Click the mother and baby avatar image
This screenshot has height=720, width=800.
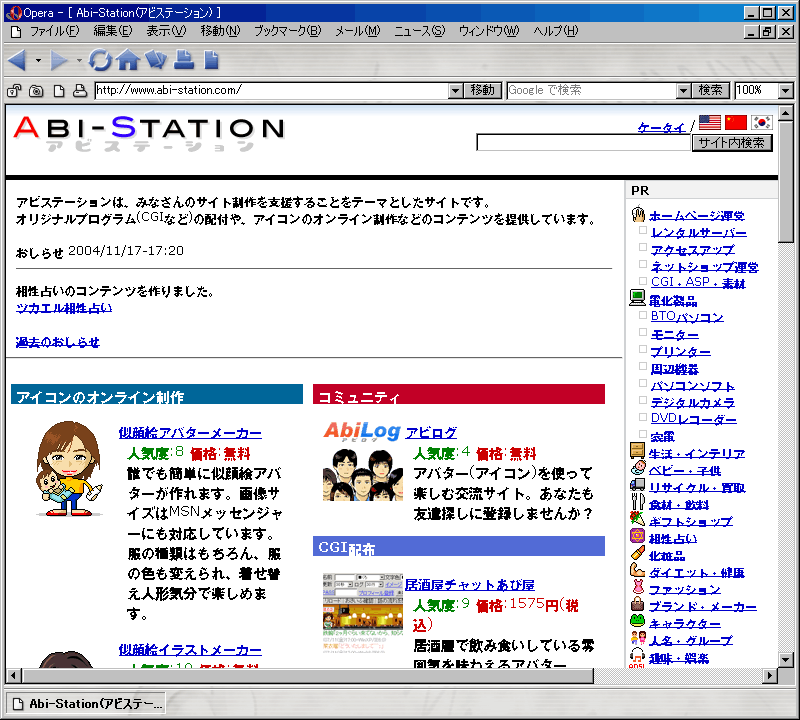[x=68, y=468]
